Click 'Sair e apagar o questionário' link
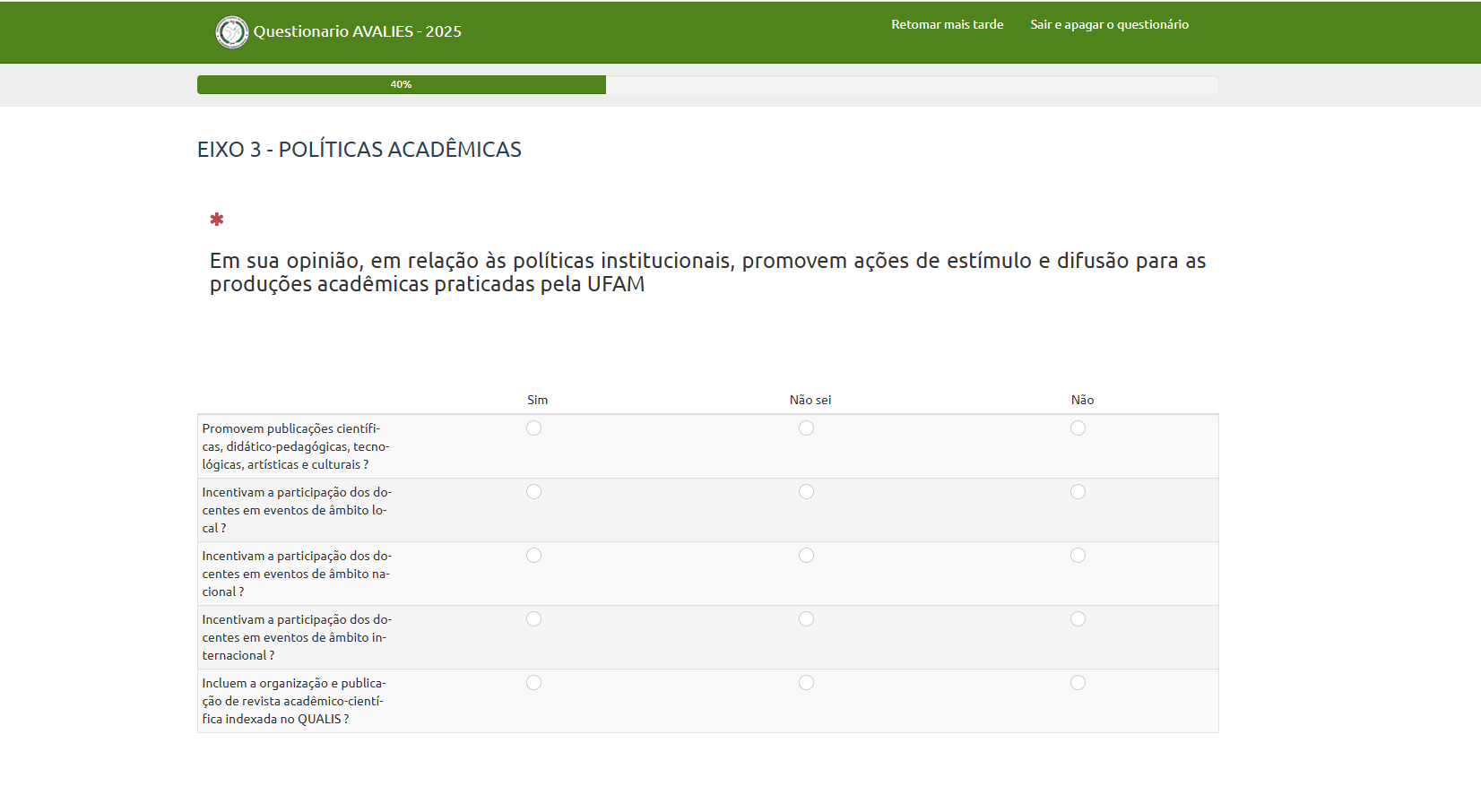The image size is (1481, 812). click(x=1109, y=25)
